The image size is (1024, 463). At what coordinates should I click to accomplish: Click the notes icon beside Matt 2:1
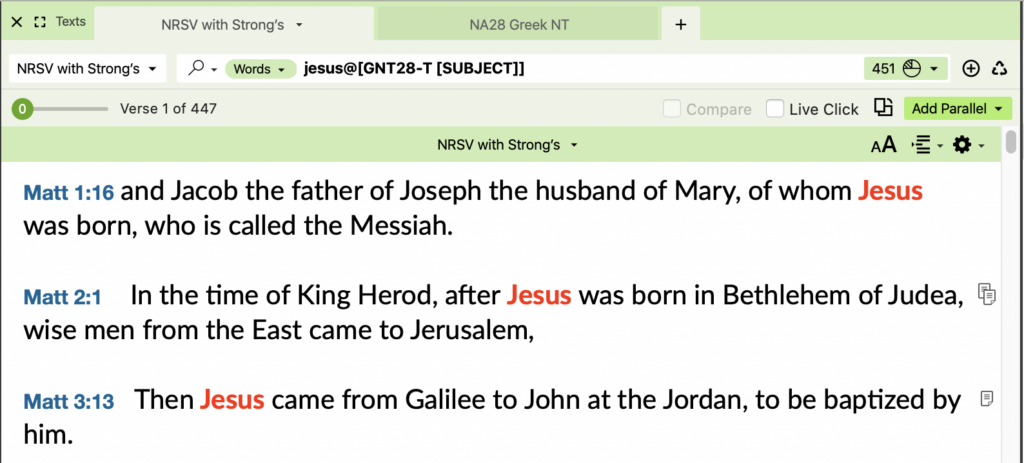coord(987,294)
